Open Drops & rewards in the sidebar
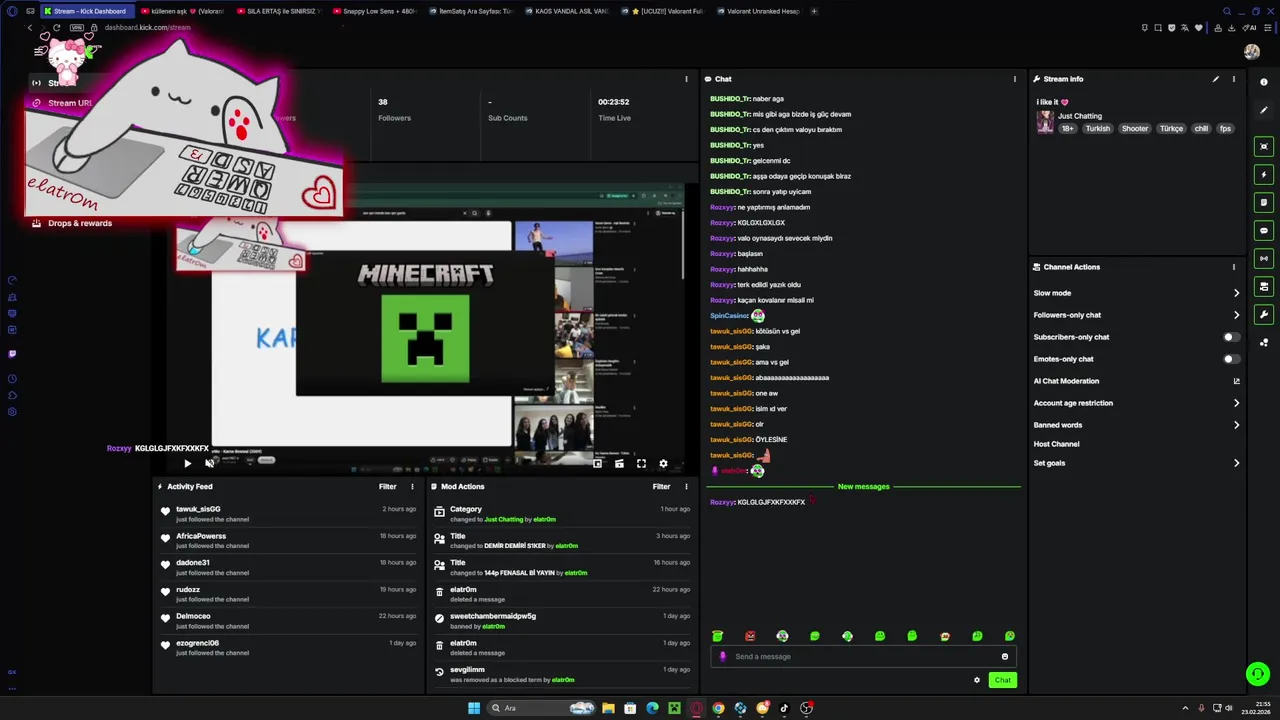The width and height of the screenshot is (1280, 720). [x=80, y=223]
